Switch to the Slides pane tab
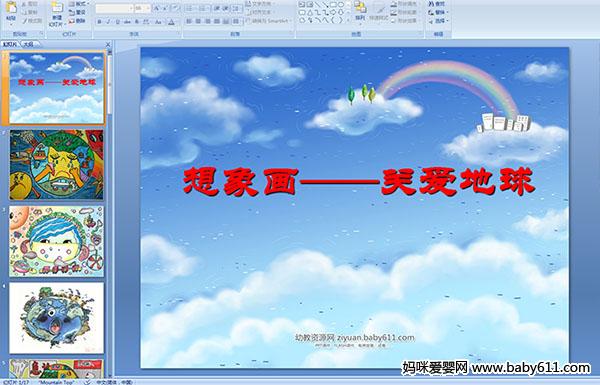Image resolution: width=600 pixels, height=385 pixels. [x=10, y=44]
